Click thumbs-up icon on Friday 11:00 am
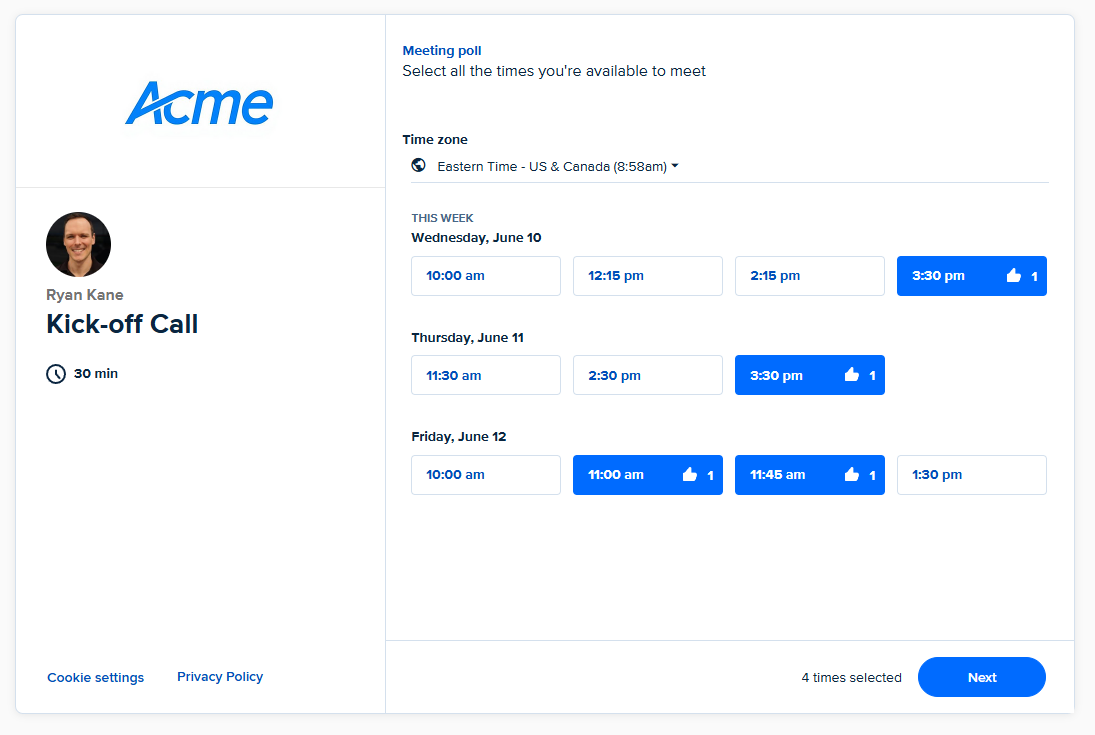This screenshot has height=735, width=1095. [x=690, y=474]
